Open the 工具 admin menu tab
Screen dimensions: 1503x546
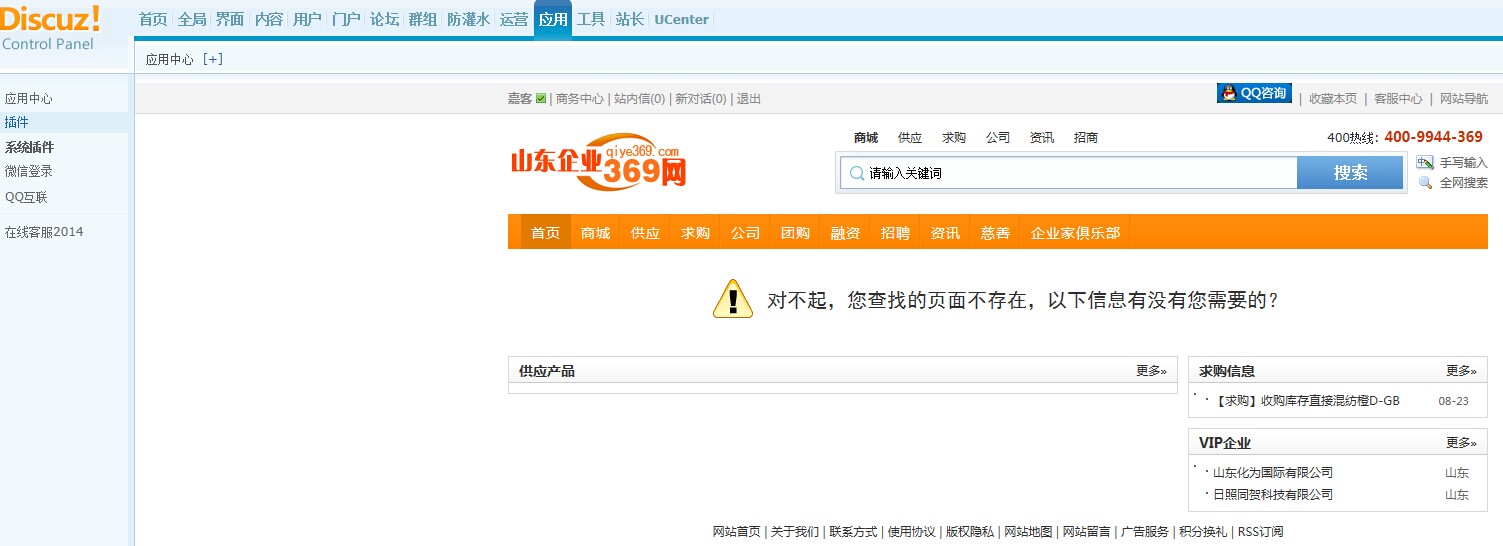point(591,19)
